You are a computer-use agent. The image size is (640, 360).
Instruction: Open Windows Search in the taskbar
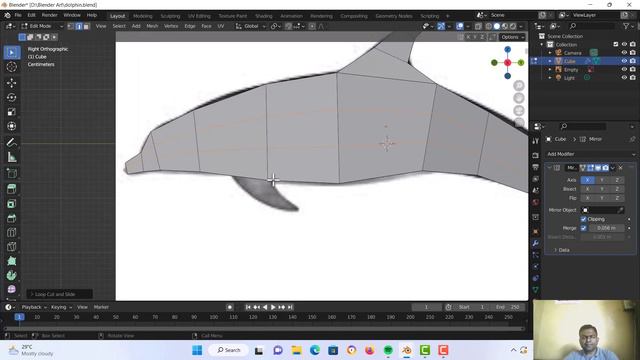pos(229,350)
